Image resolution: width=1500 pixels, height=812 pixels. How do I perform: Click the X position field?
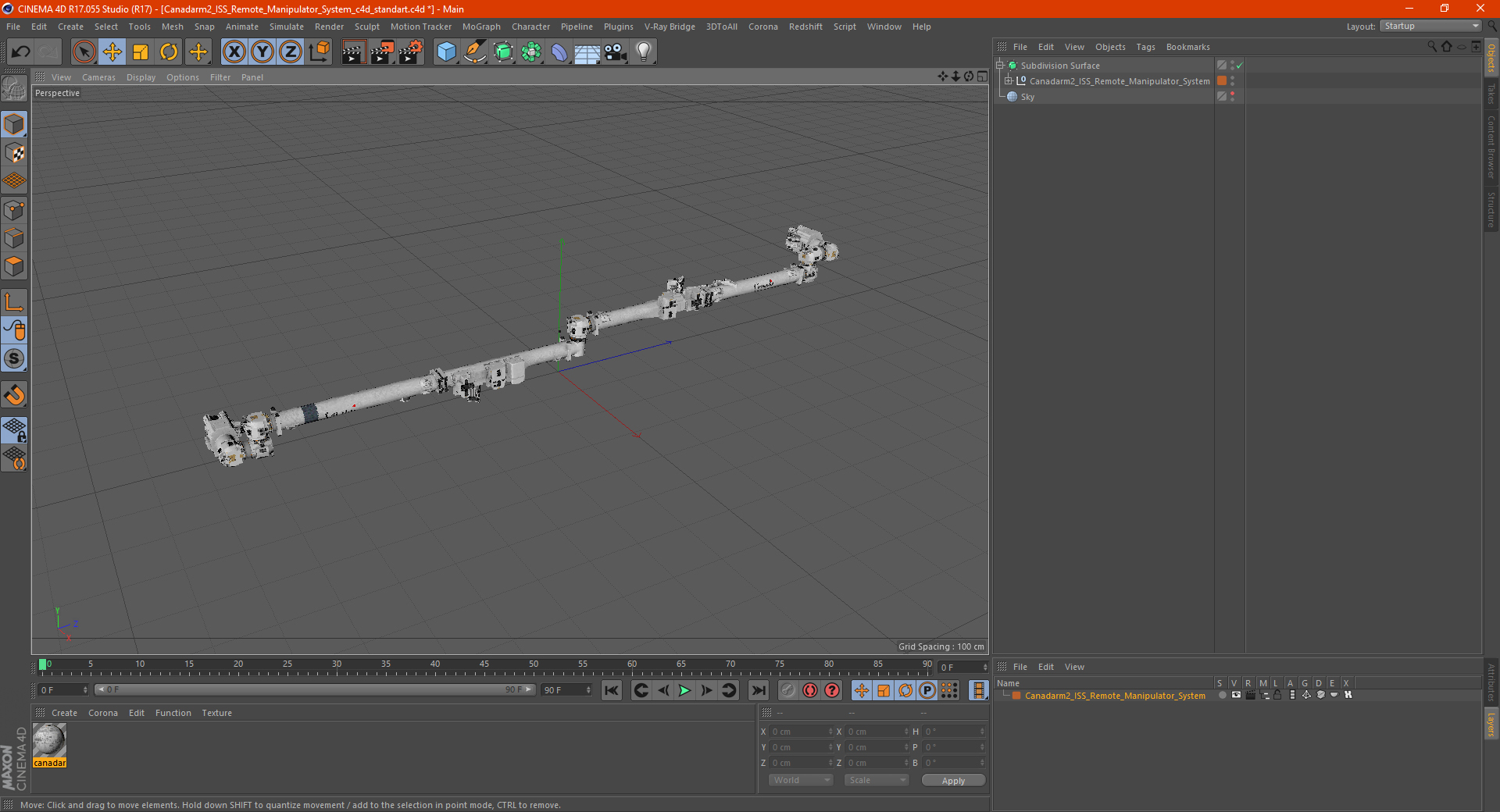pos(801,732)
